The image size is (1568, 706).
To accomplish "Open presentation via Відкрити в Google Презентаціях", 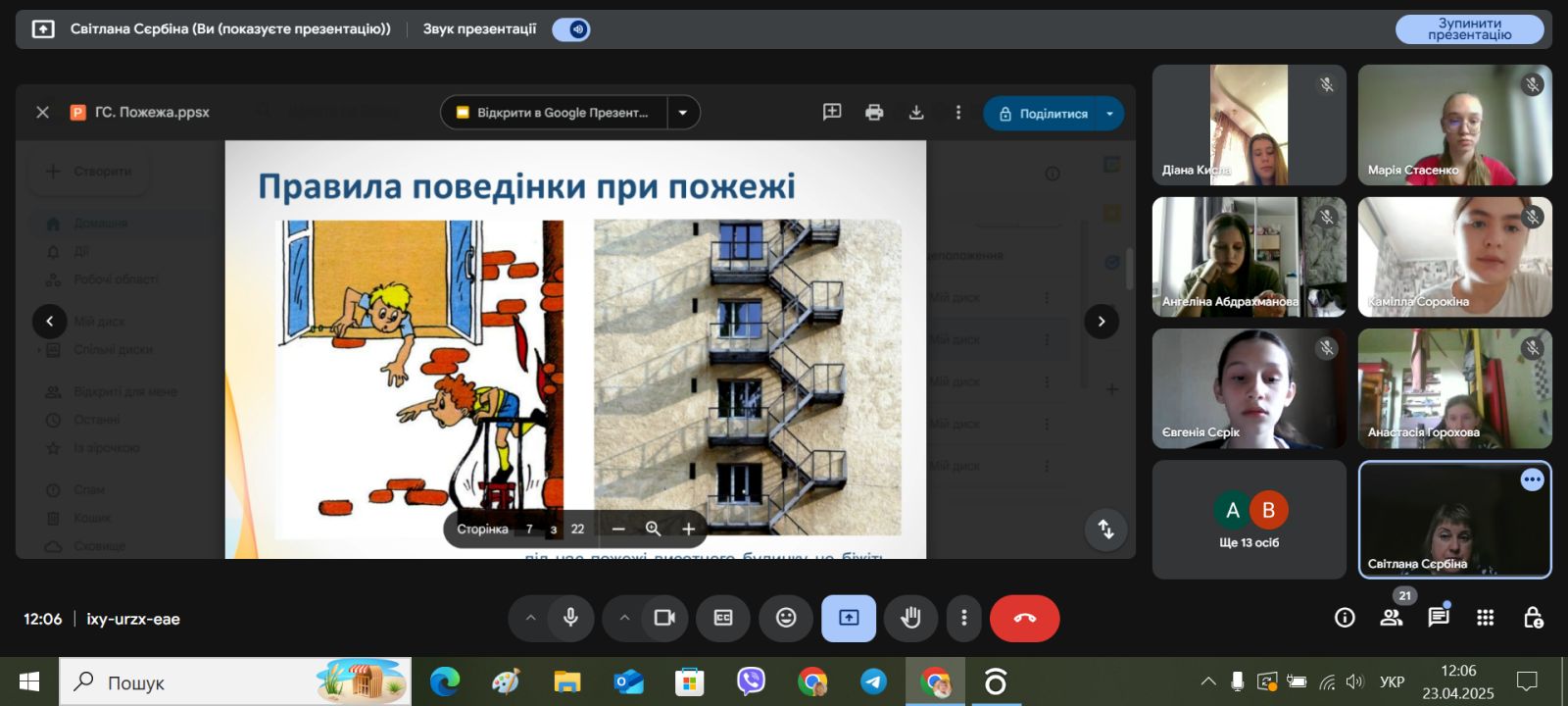I will [x=555, y=113].
